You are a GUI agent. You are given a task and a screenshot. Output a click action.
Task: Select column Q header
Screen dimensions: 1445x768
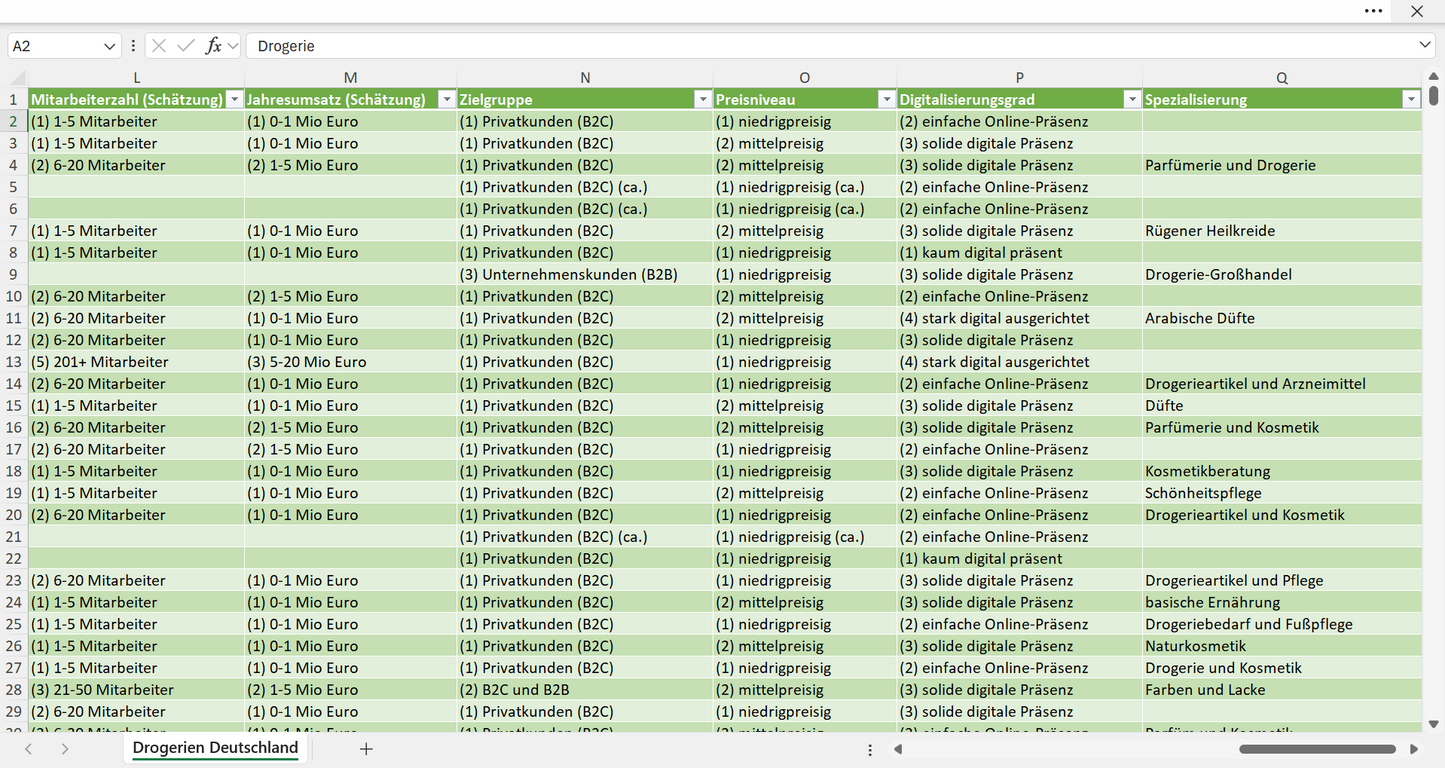pos(1282,78)
